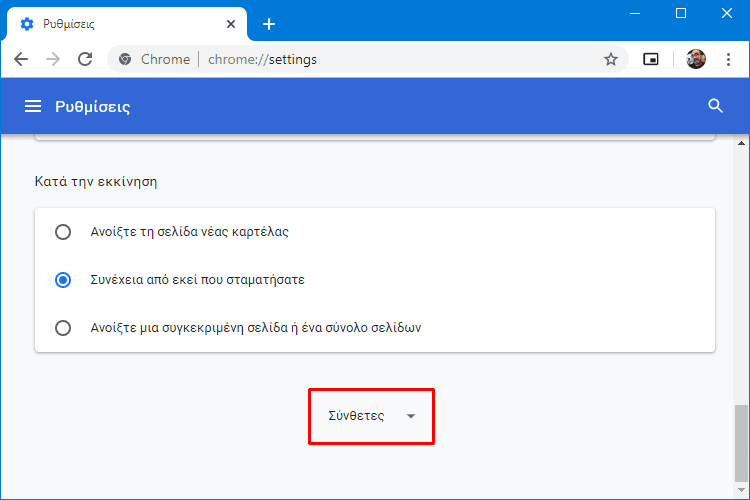Close the Chrome window

tap(727, 13)
